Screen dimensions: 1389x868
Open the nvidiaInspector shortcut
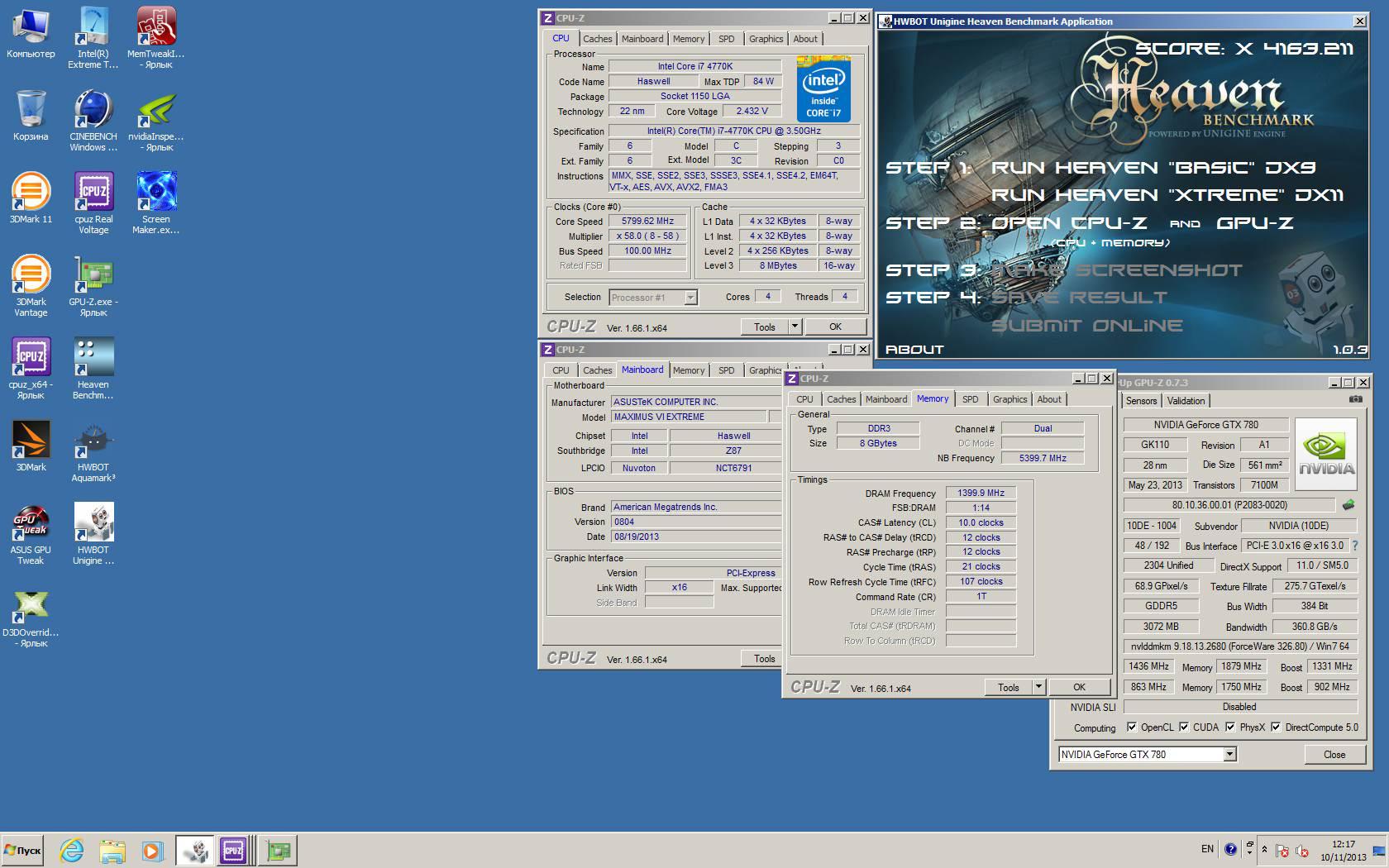(x=156, y=121)
